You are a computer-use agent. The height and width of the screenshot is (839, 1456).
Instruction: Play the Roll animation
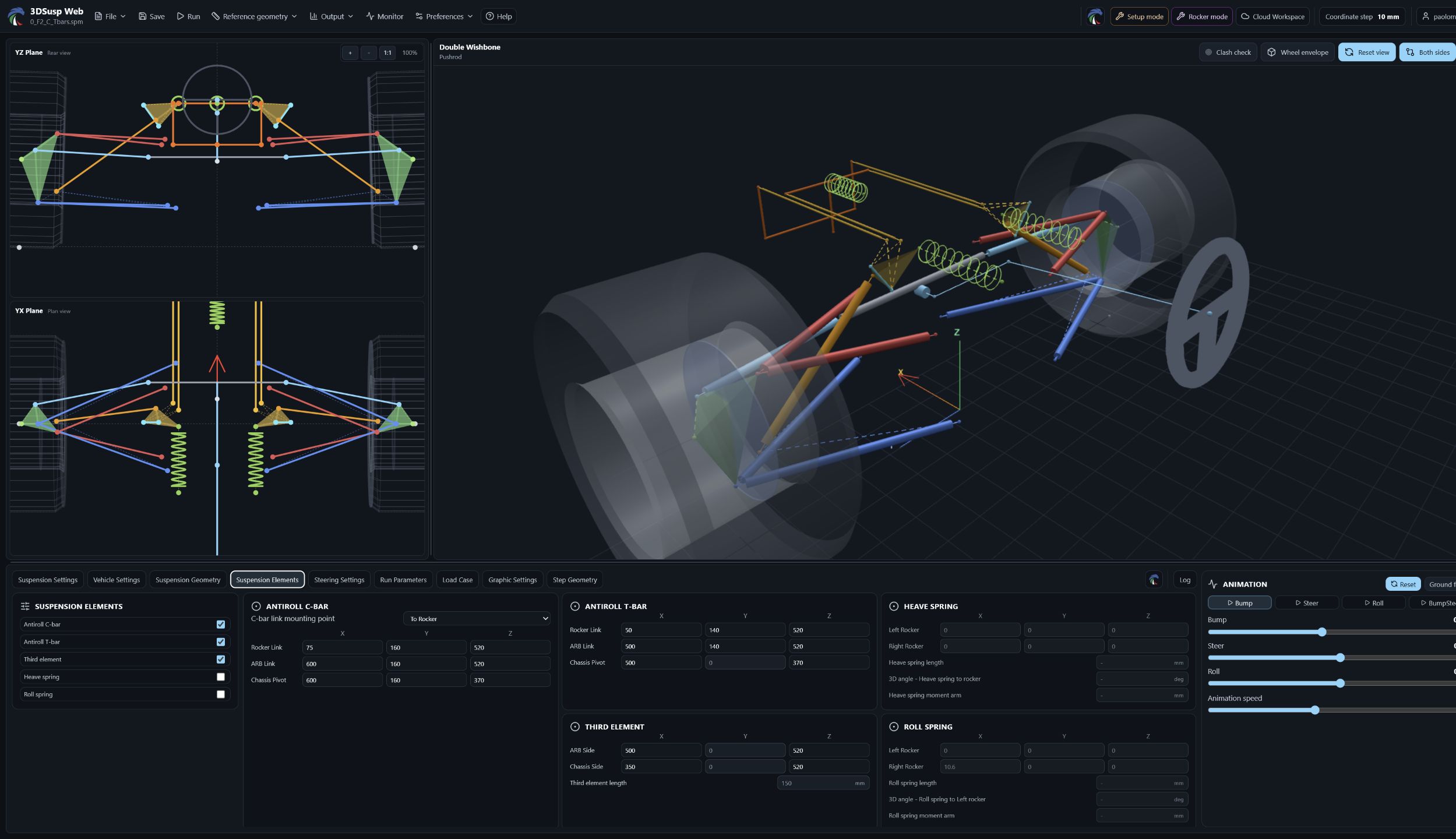click(1373, 602)
